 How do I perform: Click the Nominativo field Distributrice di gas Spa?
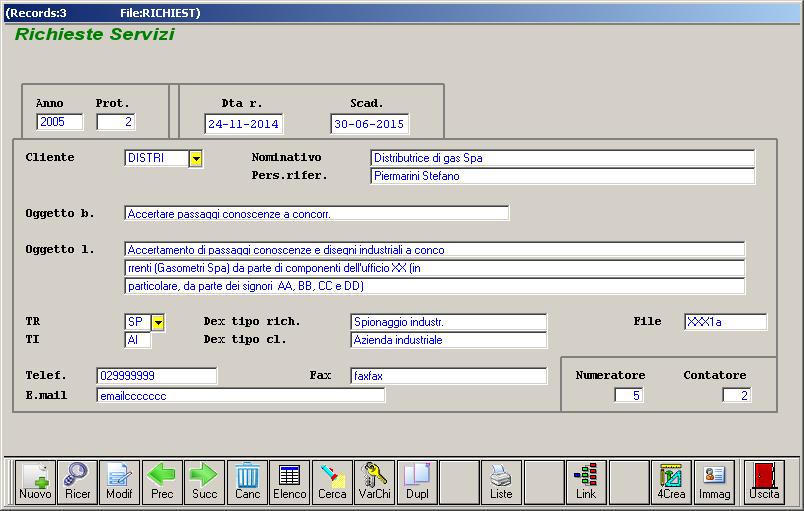tap(562, 158)
